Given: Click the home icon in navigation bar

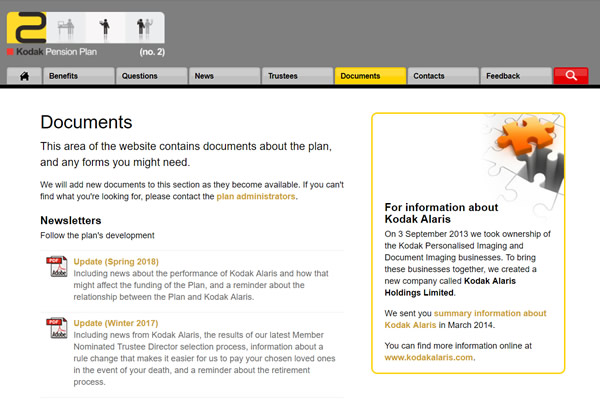Looking at the screenshot, I should [x=24, y=76].
